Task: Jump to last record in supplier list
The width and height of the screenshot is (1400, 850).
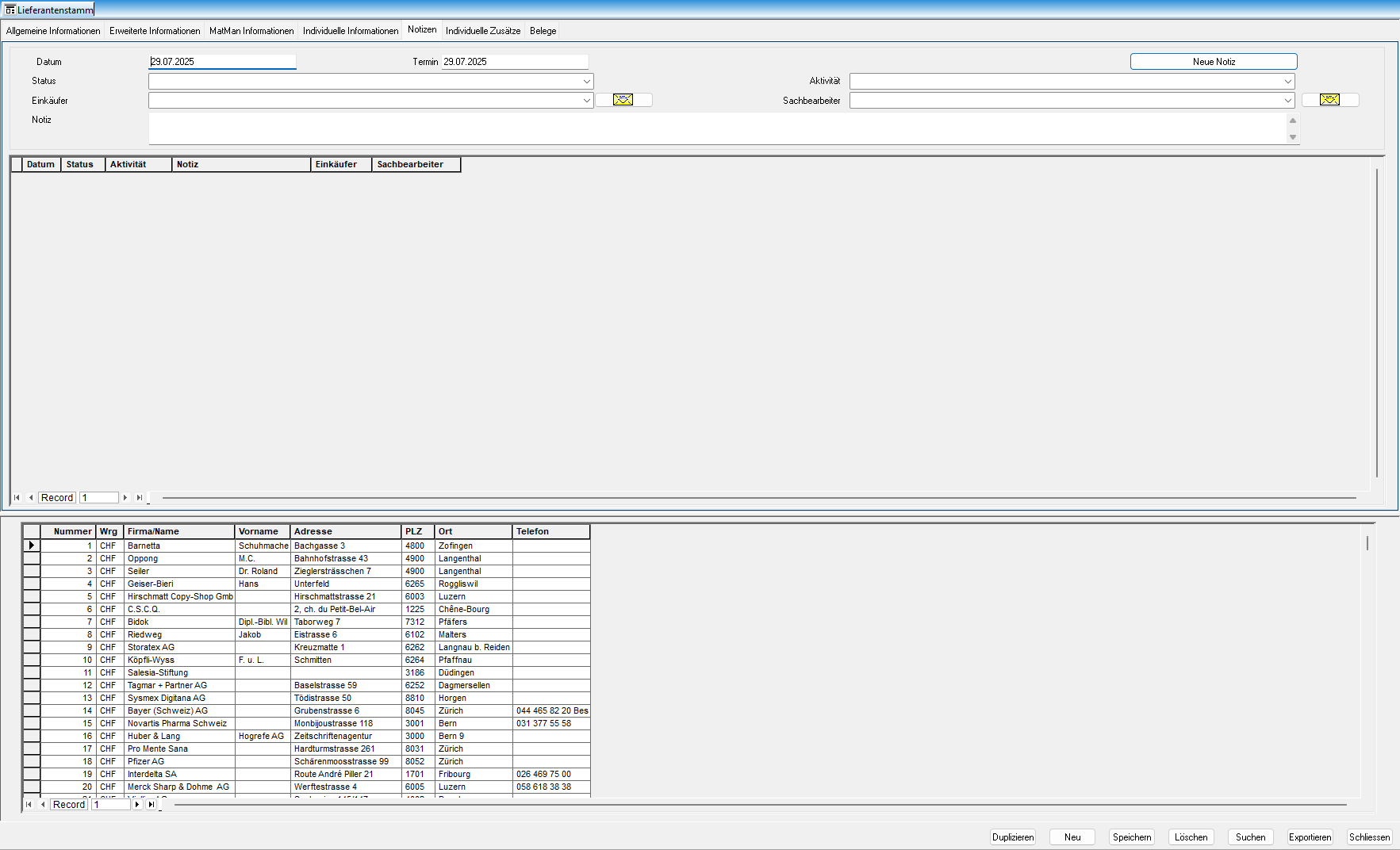Action: [x=151, y=805]
